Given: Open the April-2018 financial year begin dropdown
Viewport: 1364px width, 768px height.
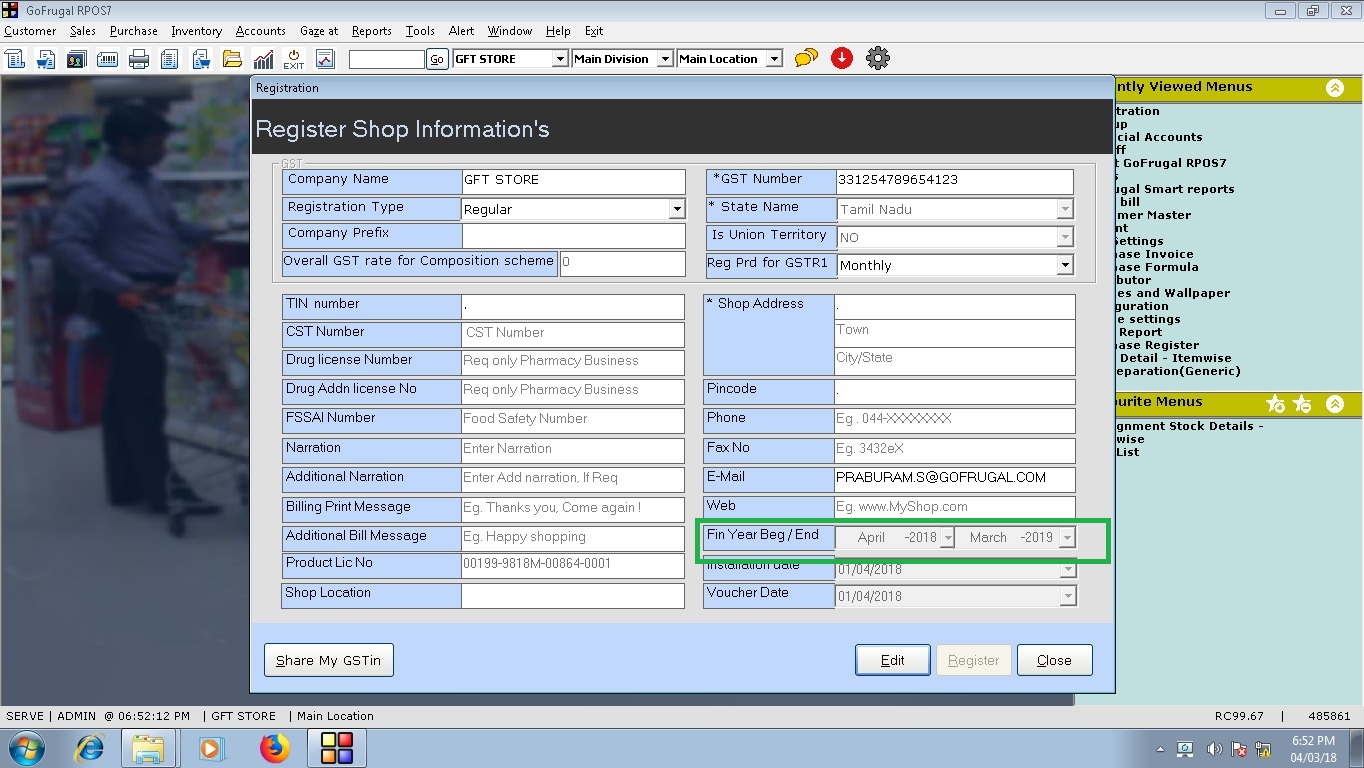Looking at the screenshot, I should [x=948, y=538].
